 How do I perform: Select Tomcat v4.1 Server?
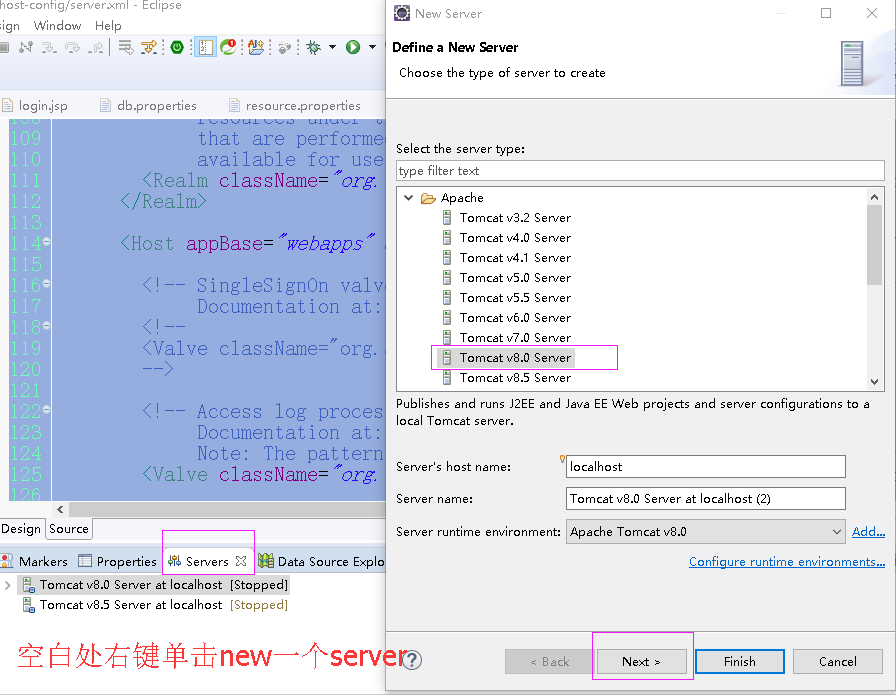[x=515, y=258]
